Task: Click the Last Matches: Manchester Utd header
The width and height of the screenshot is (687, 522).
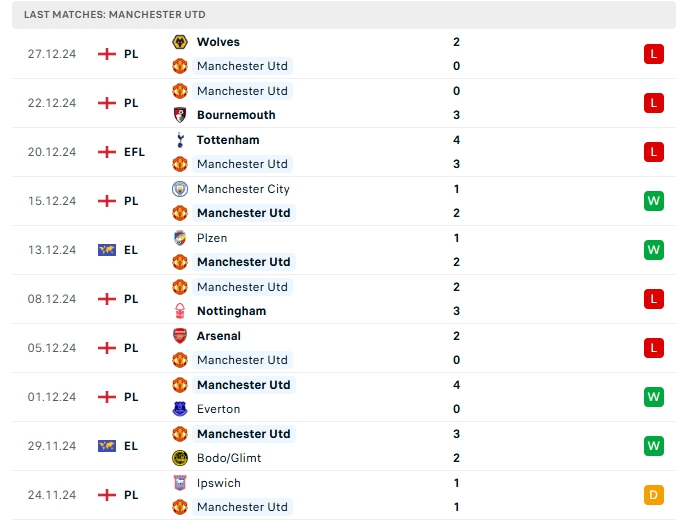Action: (x=115, y=15)
